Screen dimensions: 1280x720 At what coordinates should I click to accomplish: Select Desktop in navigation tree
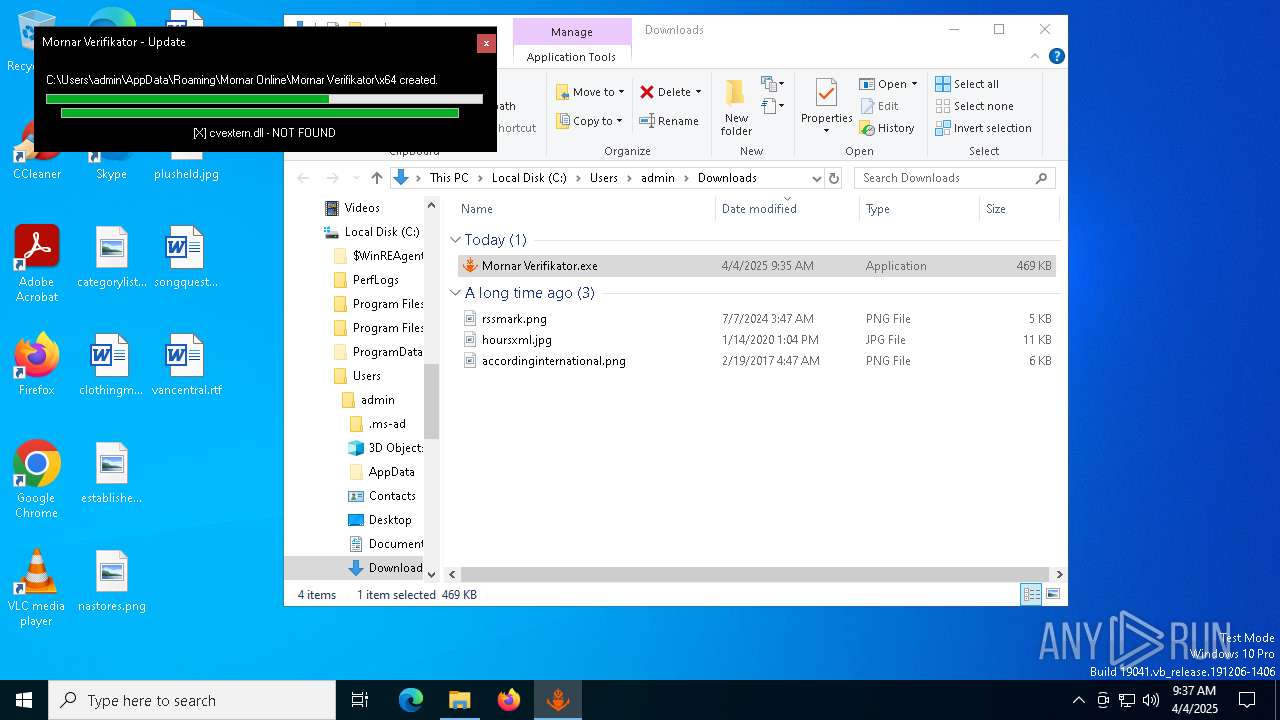coord(389,520)
